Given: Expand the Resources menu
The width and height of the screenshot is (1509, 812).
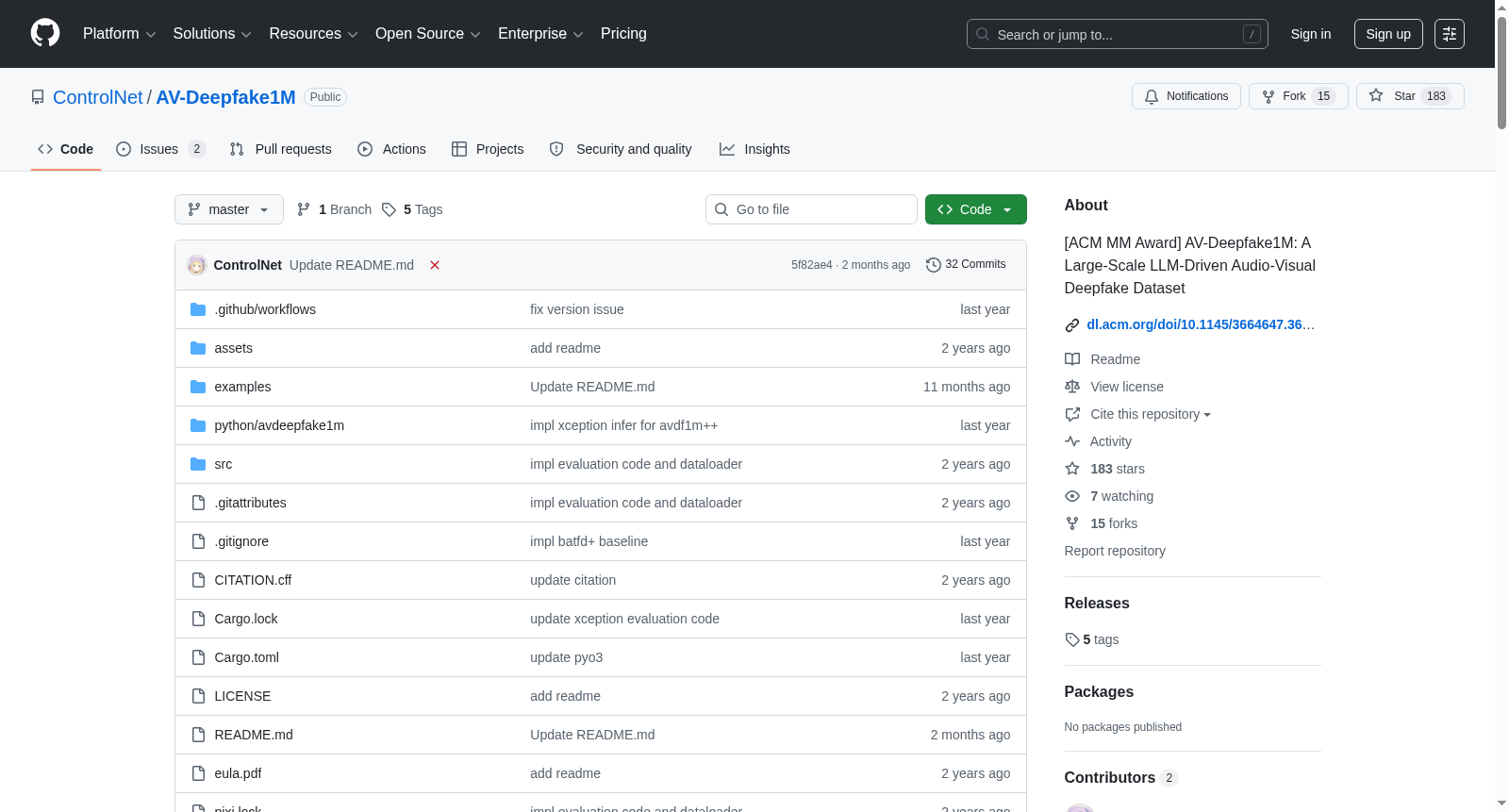Looking at the screenshot, I should click(313, 34).
